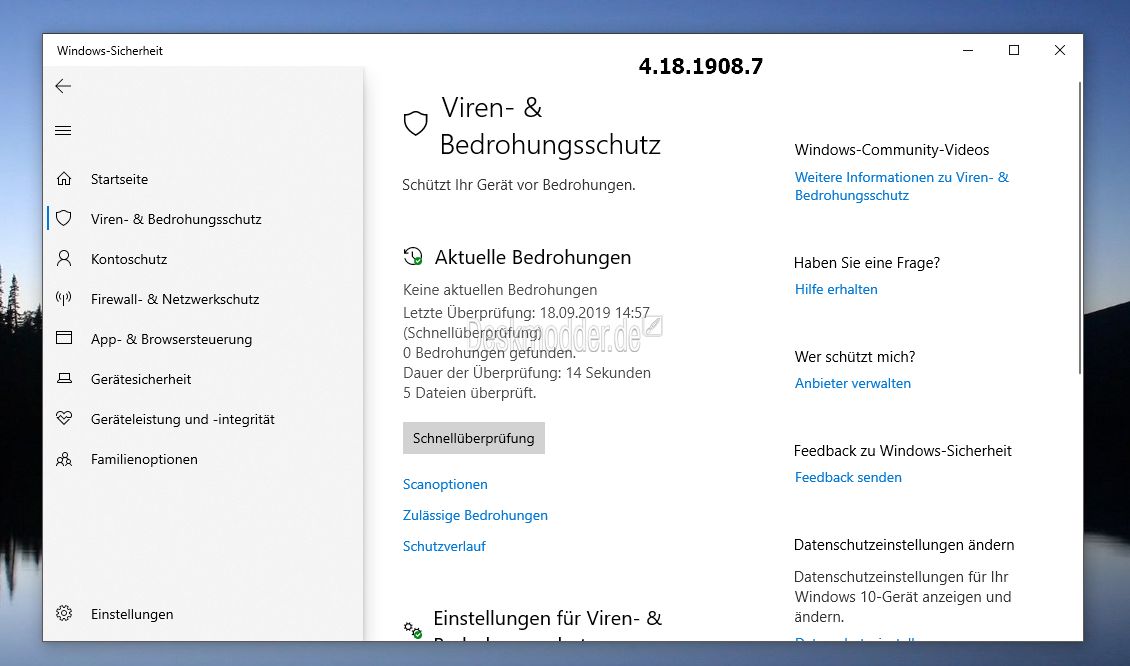The image size is (1130, 666).
Task: Click the 'Haben Sie eine Frage?' heading
Action: pos(867,263)
